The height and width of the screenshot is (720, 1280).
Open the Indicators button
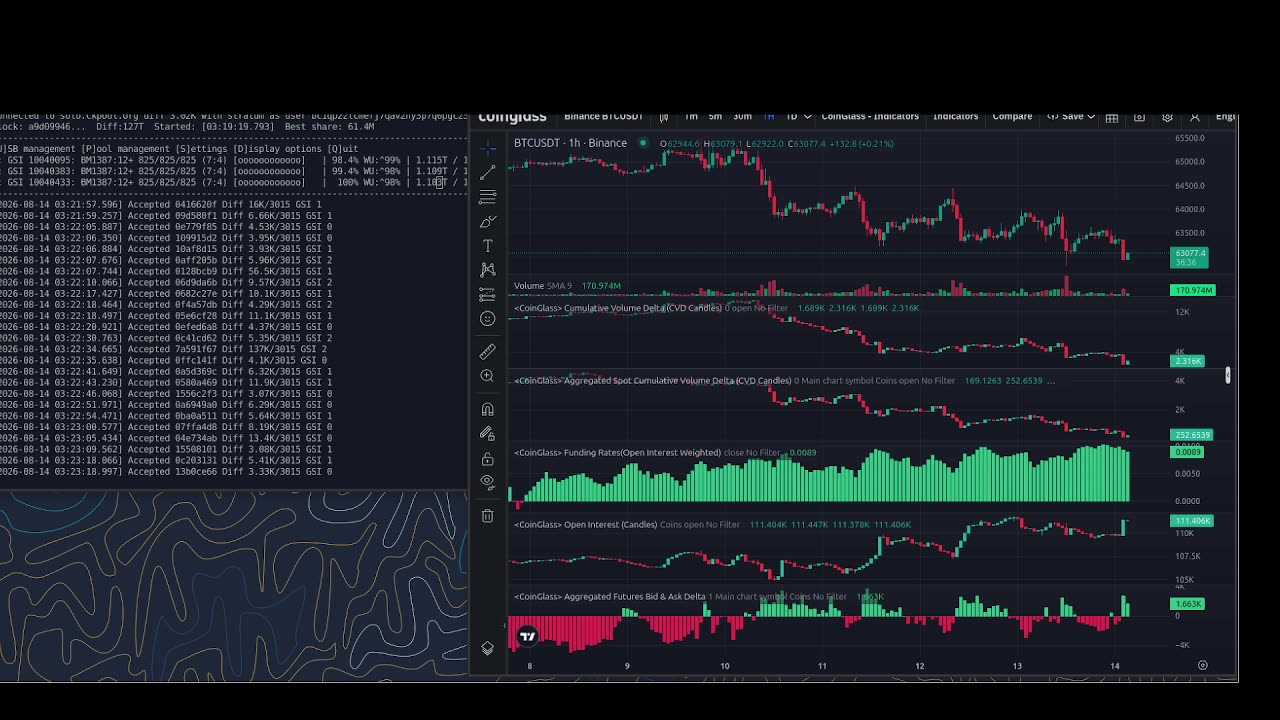[x=955, y=117]
